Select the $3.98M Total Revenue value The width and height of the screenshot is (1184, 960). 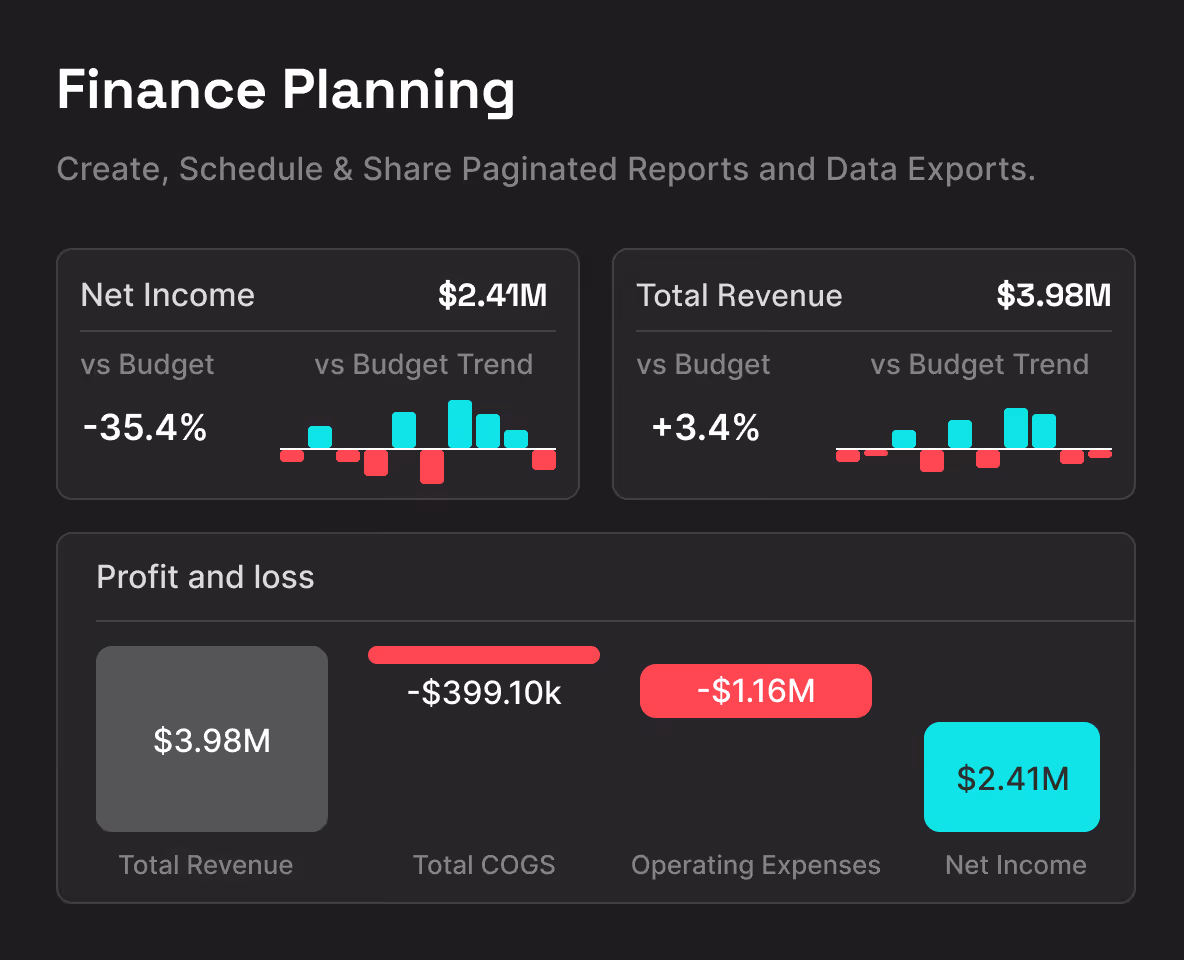[x=1052, y=294]
